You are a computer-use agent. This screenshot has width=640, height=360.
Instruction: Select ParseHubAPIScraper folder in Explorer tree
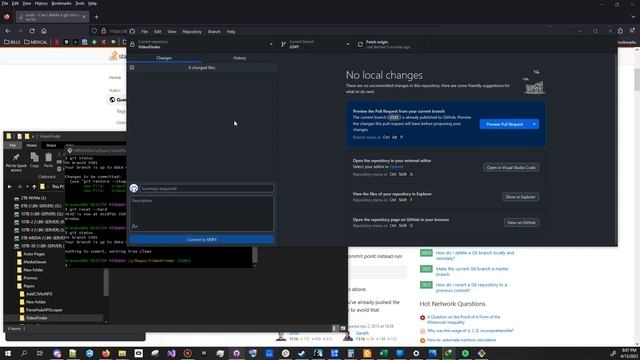[44, 310]
